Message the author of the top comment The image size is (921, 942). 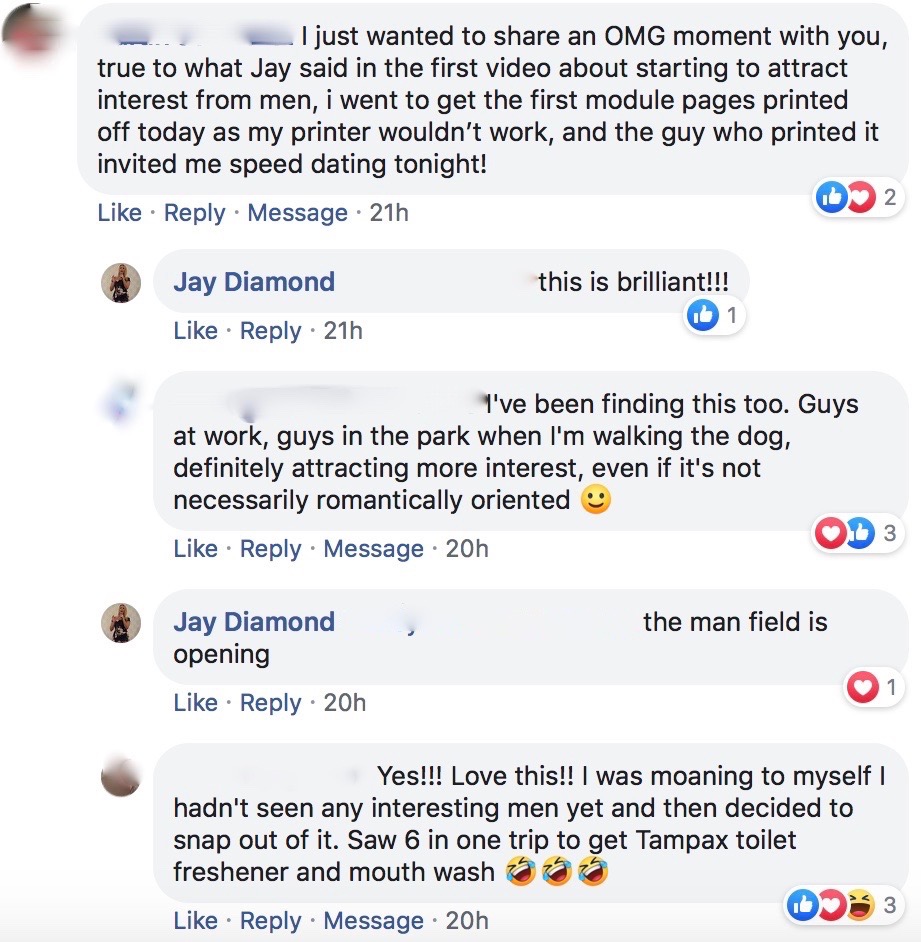297,213
